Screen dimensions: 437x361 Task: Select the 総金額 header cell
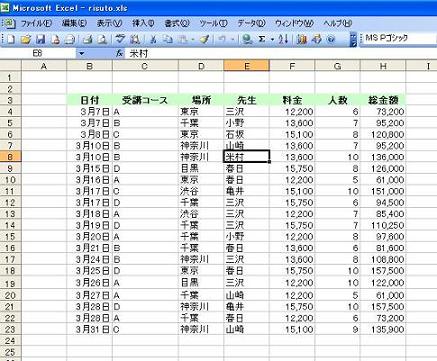(x=383, y=100)
